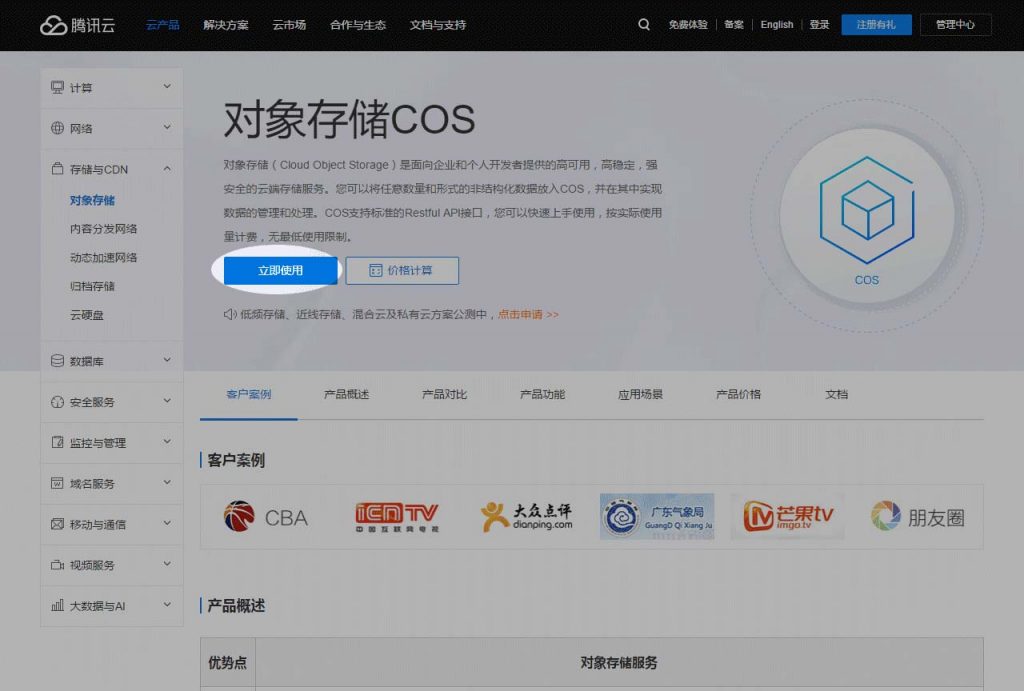Image resolution: width=1024 pixels, height=691 pixels.
Task: Open the 价格计算 price calculator button
Action: coord(402,271)
